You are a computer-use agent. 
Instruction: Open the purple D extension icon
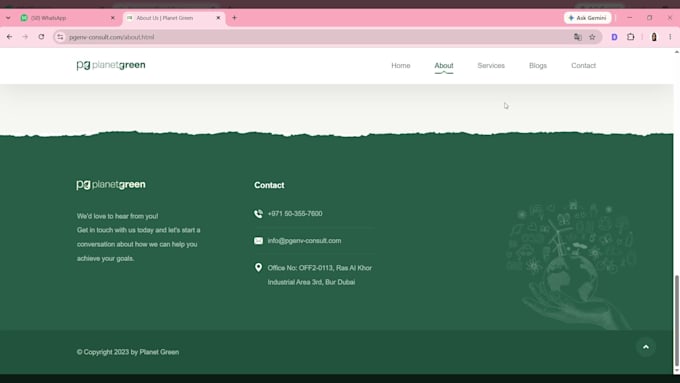(614, 37)
